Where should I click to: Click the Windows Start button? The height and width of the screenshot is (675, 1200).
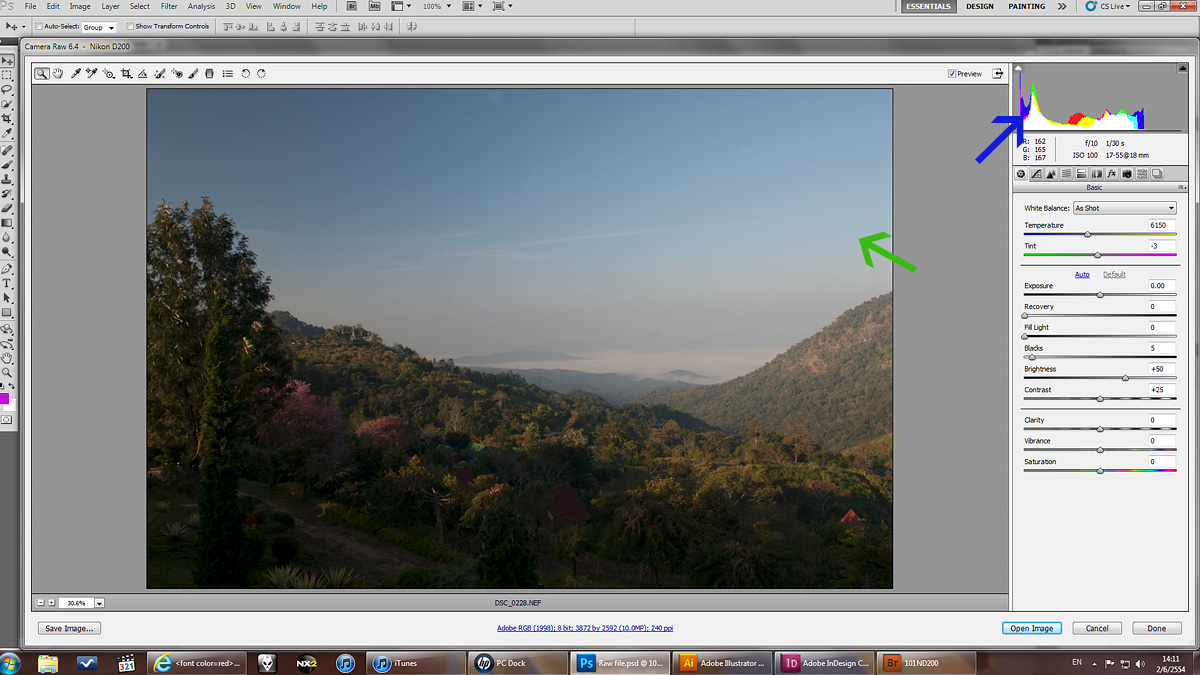point(11,662)
